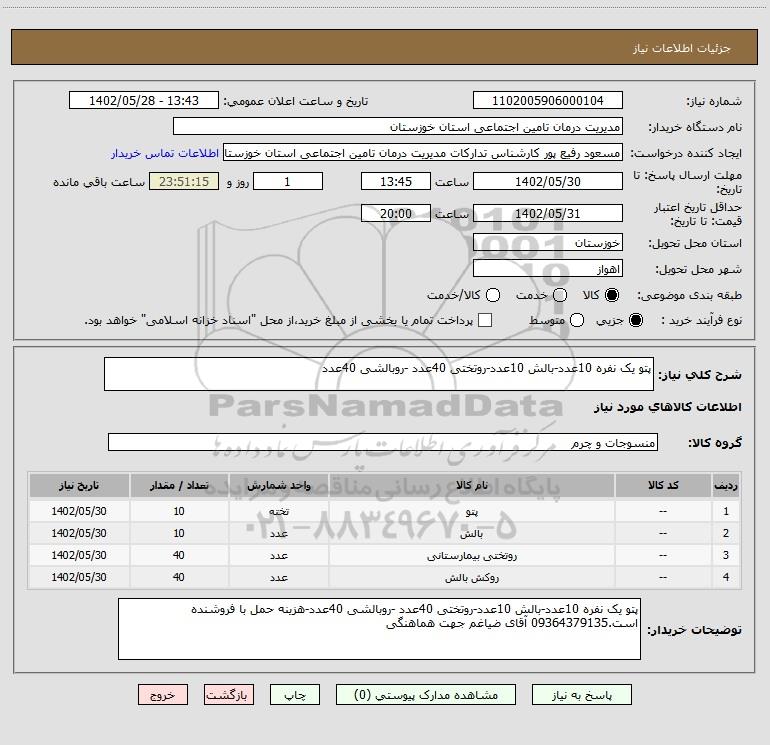This screenshot has height=745, width=770.
Task: Click the مشاهده مدارک پیوستی (0) button
Action: point(426,695)
